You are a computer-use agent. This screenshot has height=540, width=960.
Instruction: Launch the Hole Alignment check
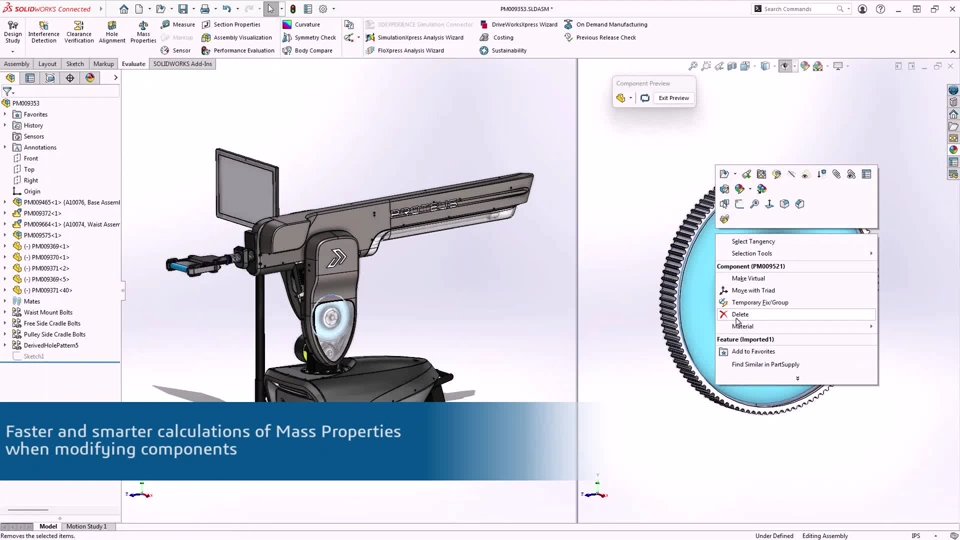click(x=111, y=32)
